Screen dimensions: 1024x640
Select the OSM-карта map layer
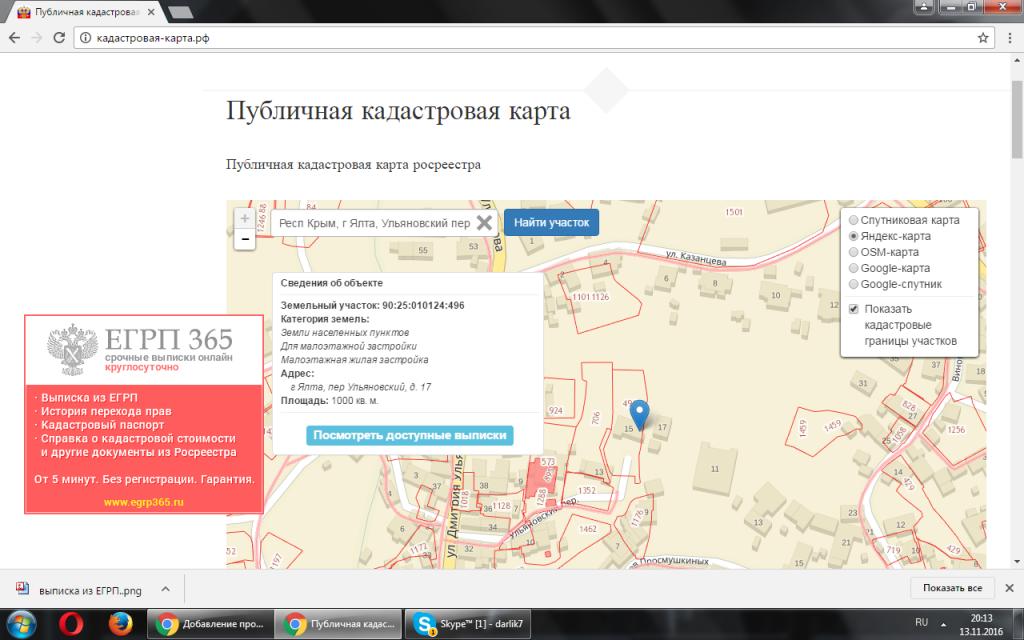point(854,252)
